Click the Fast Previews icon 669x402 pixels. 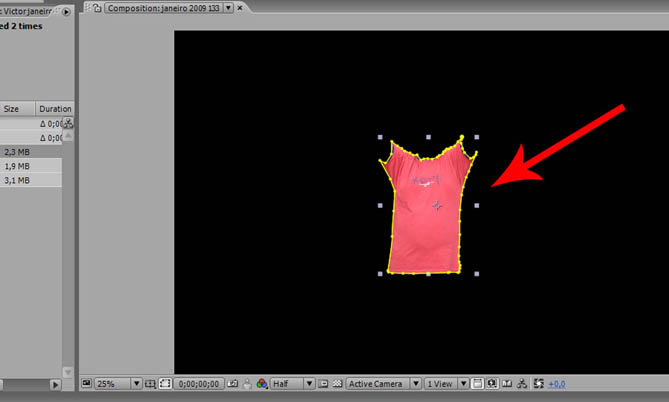(492, 383)
